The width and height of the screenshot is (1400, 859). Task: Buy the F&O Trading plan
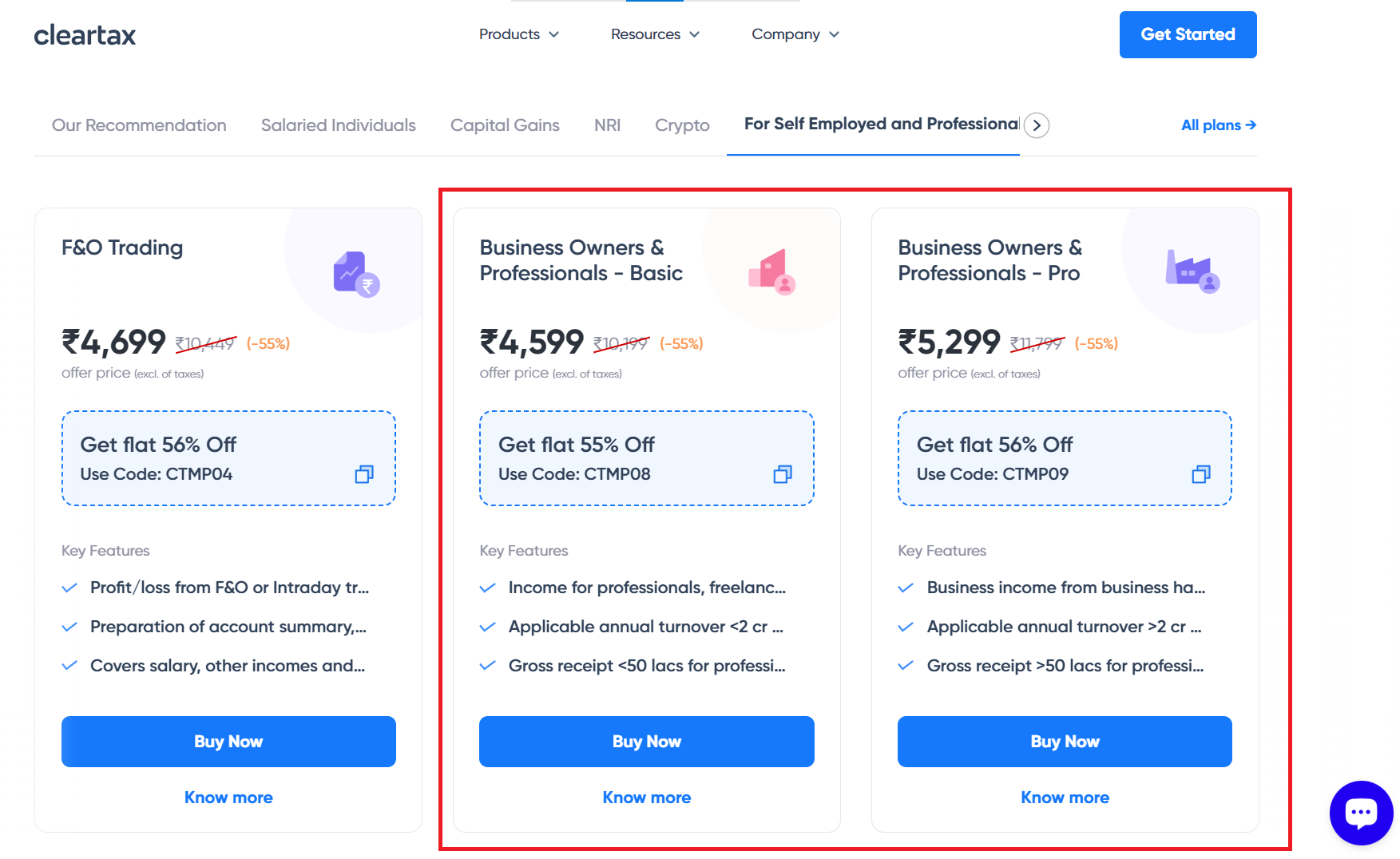pos(228,742)
